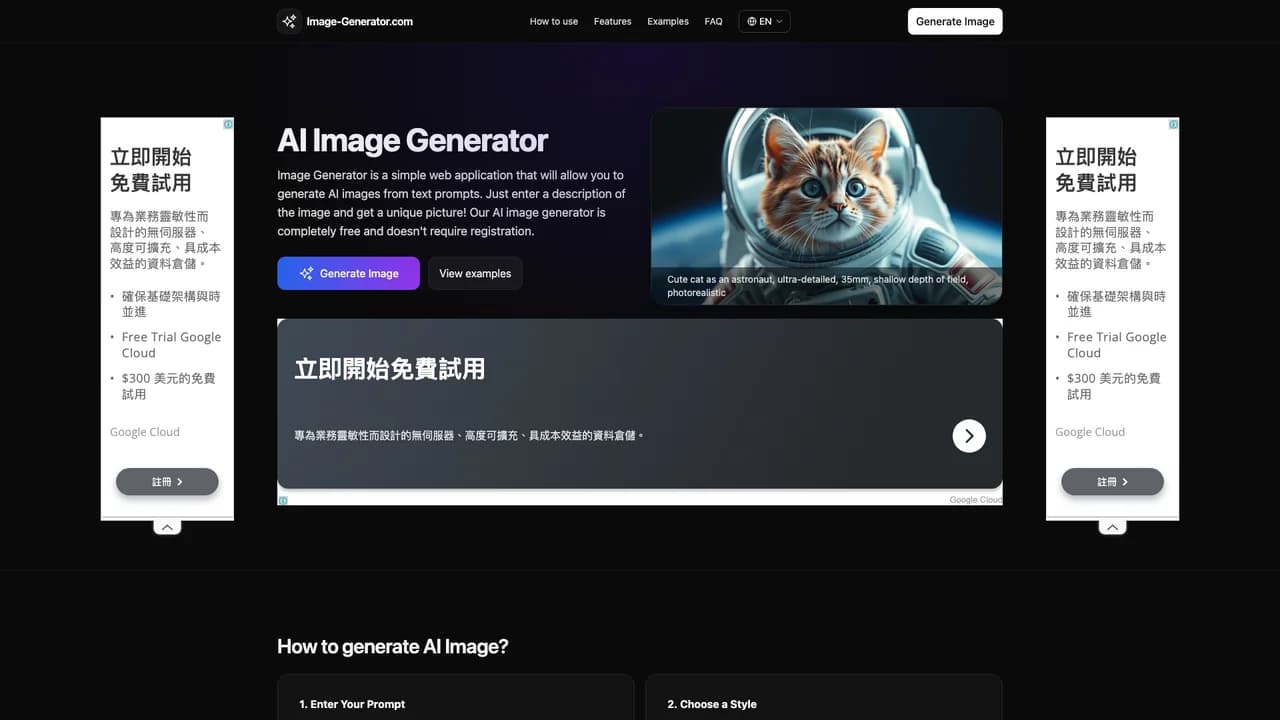Click the center banner headline 立即開始免費試用

click(389, 369)
